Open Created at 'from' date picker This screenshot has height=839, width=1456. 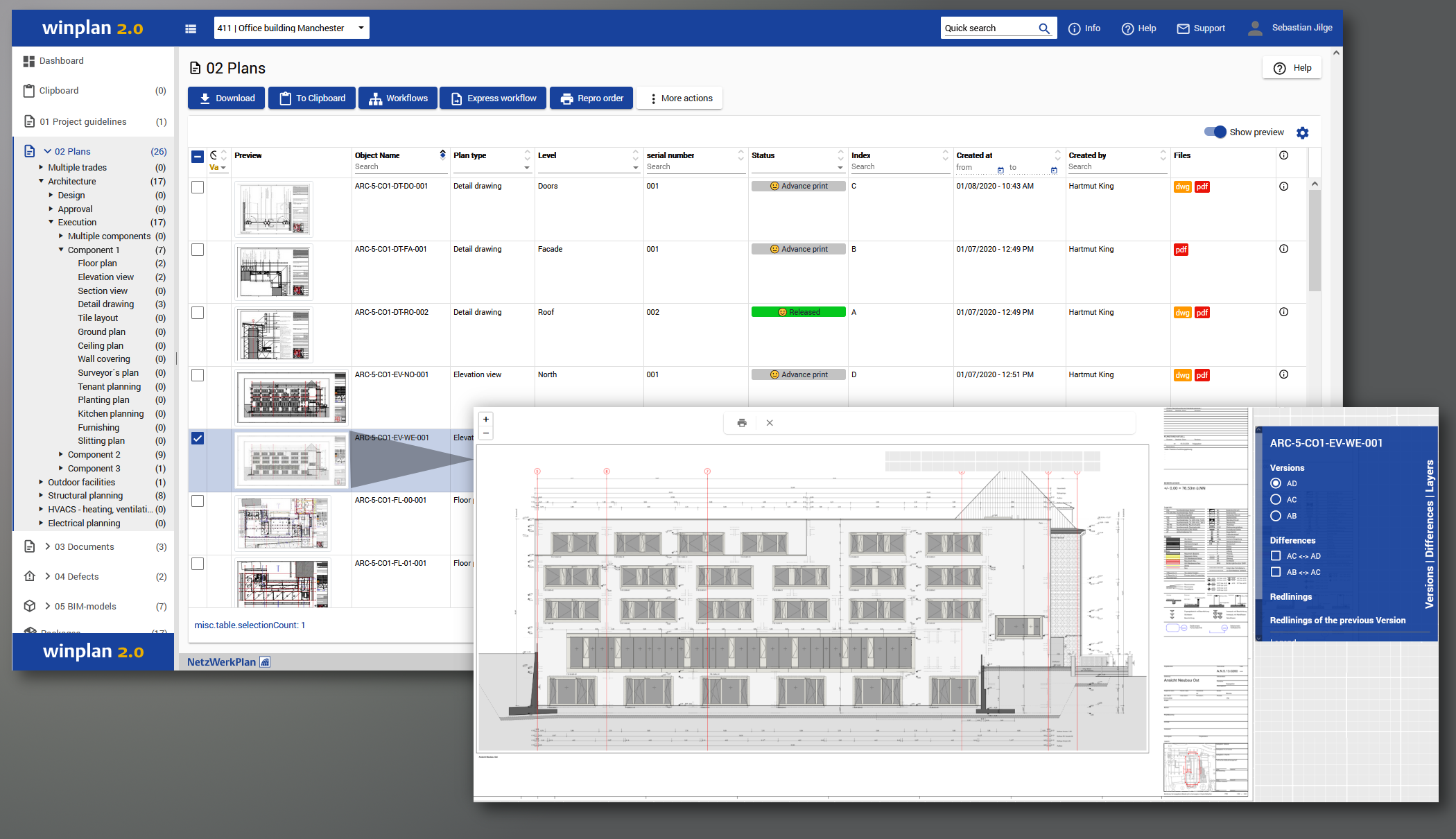pos(1000,170)
